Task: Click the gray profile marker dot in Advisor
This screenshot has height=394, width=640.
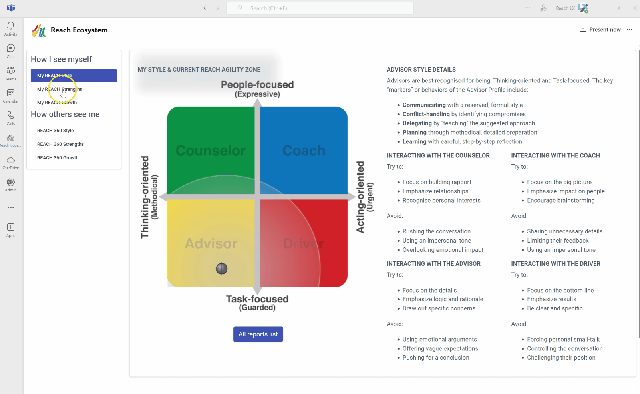Action: 222,268
